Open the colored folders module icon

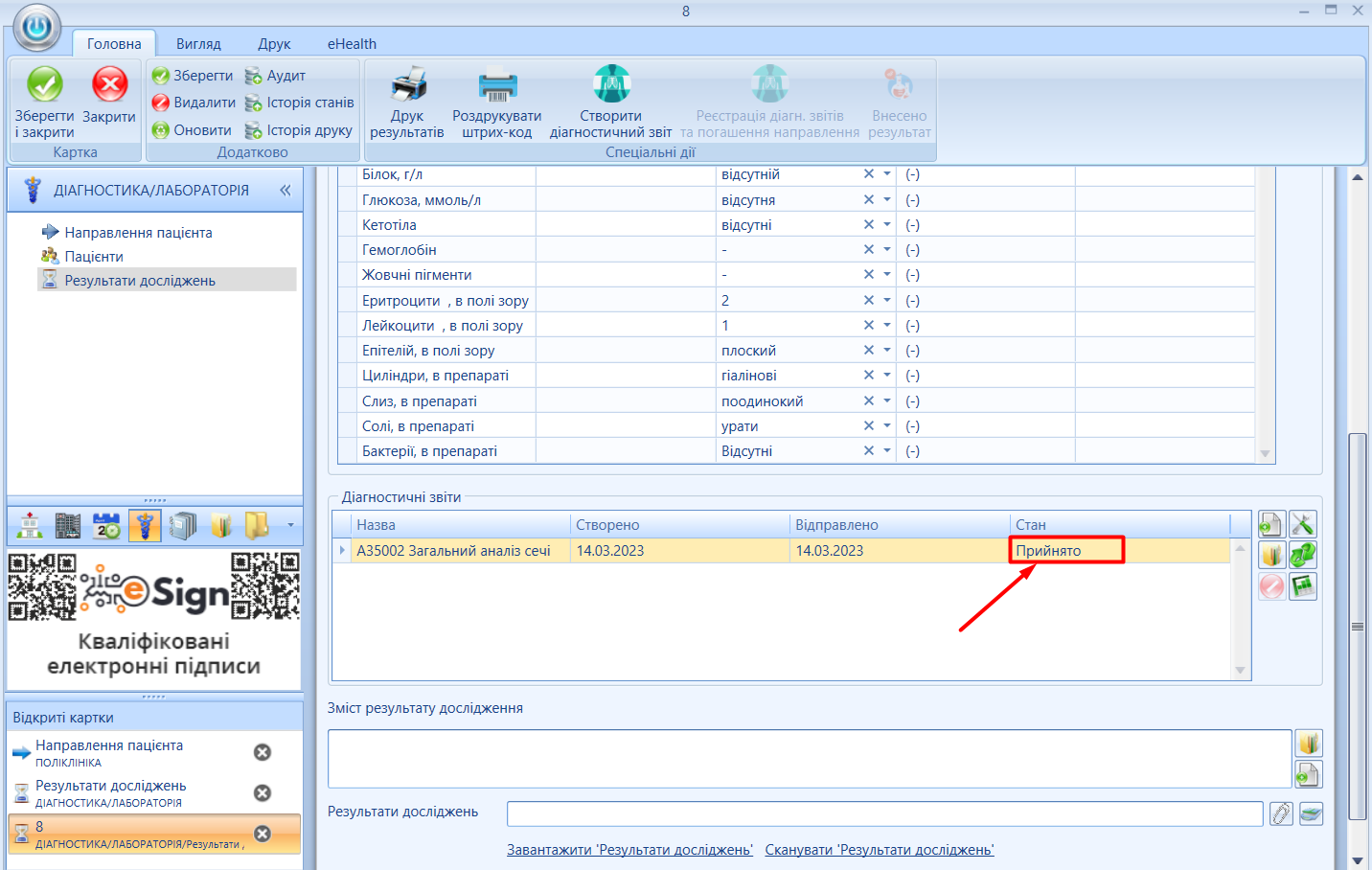click(x=221, y=525)
